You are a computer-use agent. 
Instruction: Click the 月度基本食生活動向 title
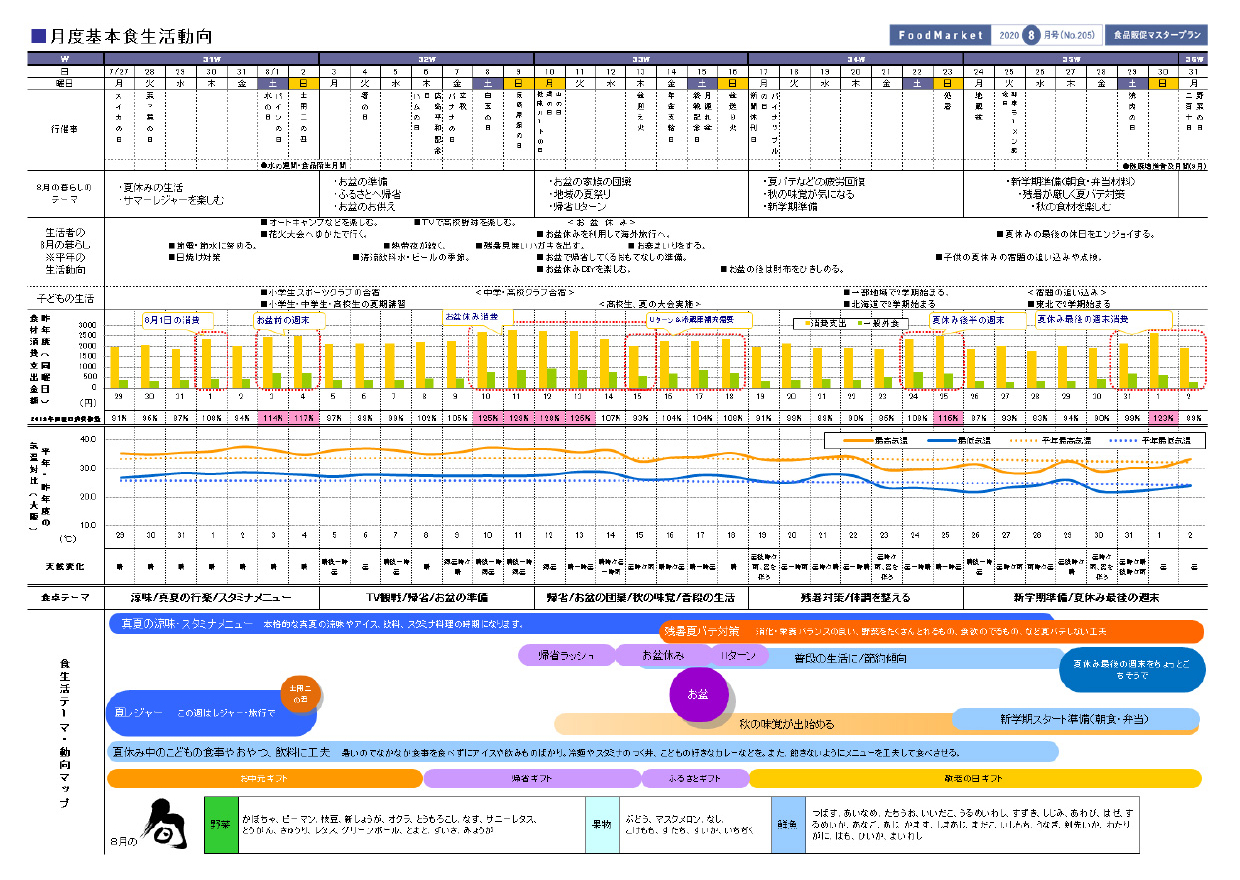coord(130,36)
